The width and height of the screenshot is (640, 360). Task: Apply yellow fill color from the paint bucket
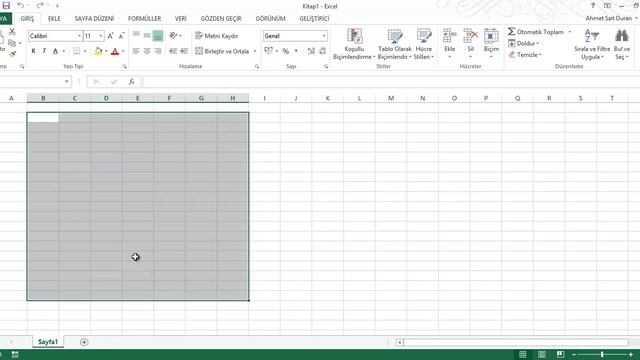point(98,51)
